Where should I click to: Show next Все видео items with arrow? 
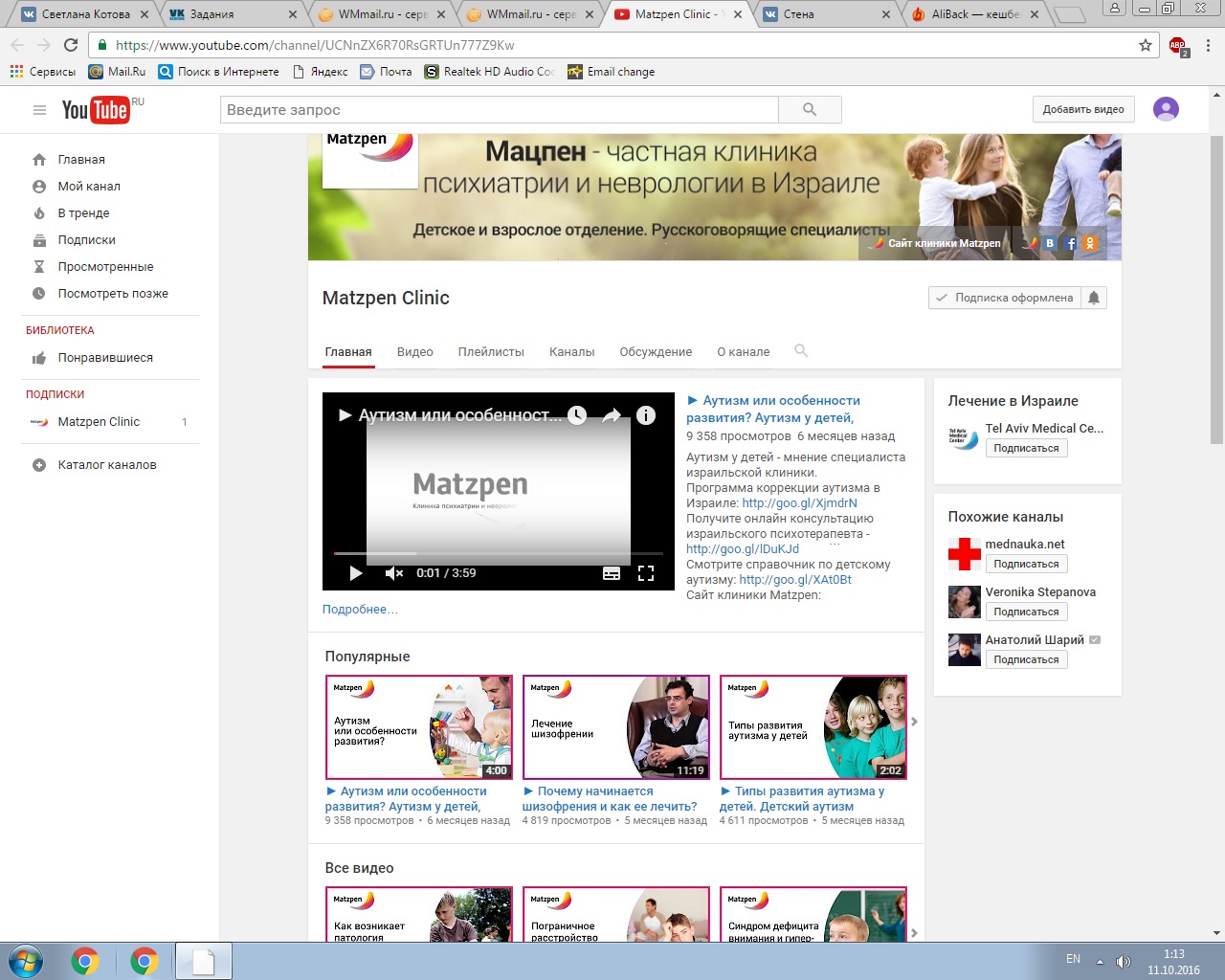point(914,933)
